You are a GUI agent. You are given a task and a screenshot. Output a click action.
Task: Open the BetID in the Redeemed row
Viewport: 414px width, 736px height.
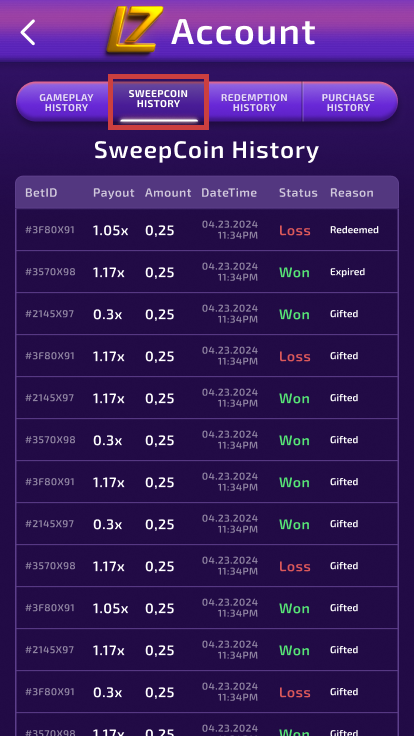tap(50, 230)
